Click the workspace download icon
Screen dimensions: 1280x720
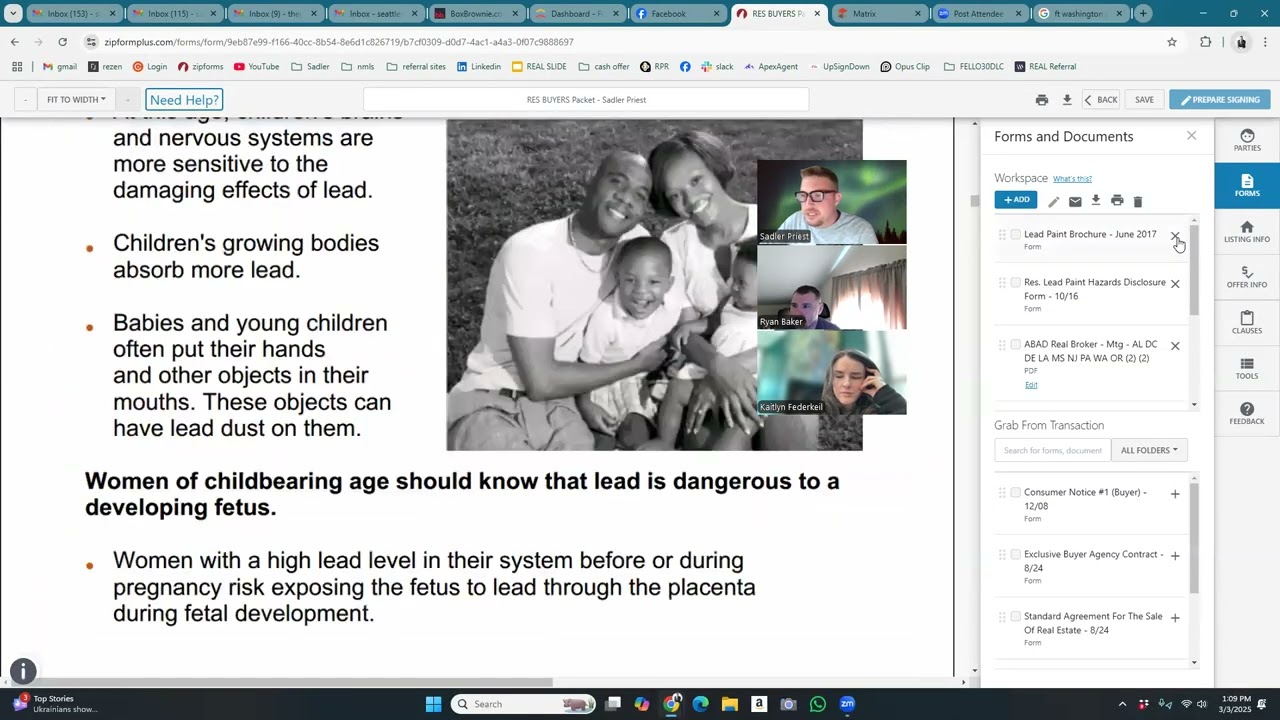pos(1096,201)
